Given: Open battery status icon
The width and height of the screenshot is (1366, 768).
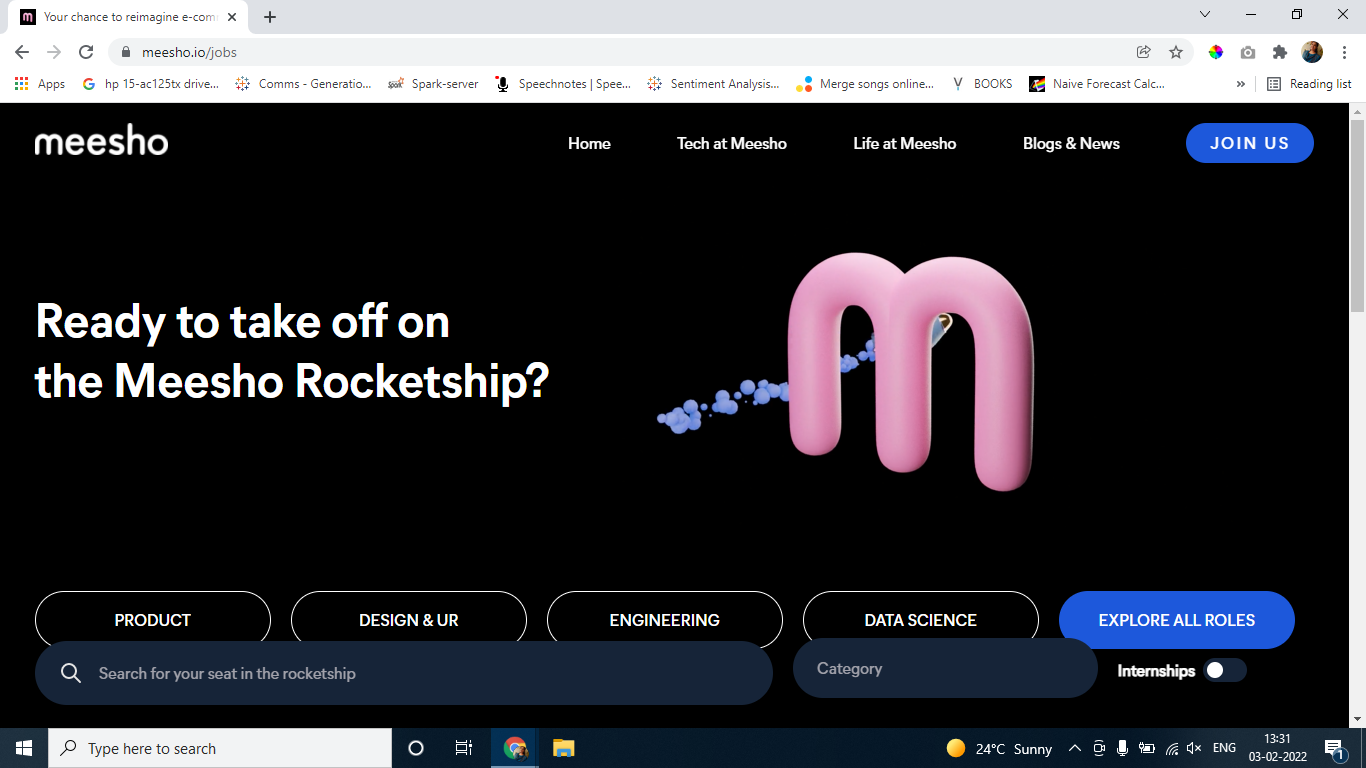Looking at the screenshot, I should tap(1147, 748).
